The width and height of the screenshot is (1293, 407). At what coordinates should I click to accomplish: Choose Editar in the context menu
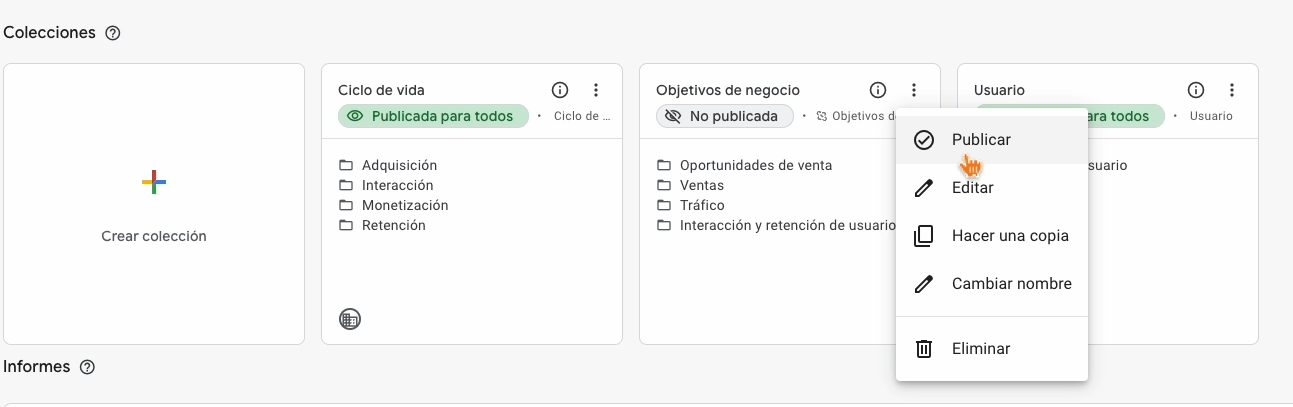click(x=972, y=188)
